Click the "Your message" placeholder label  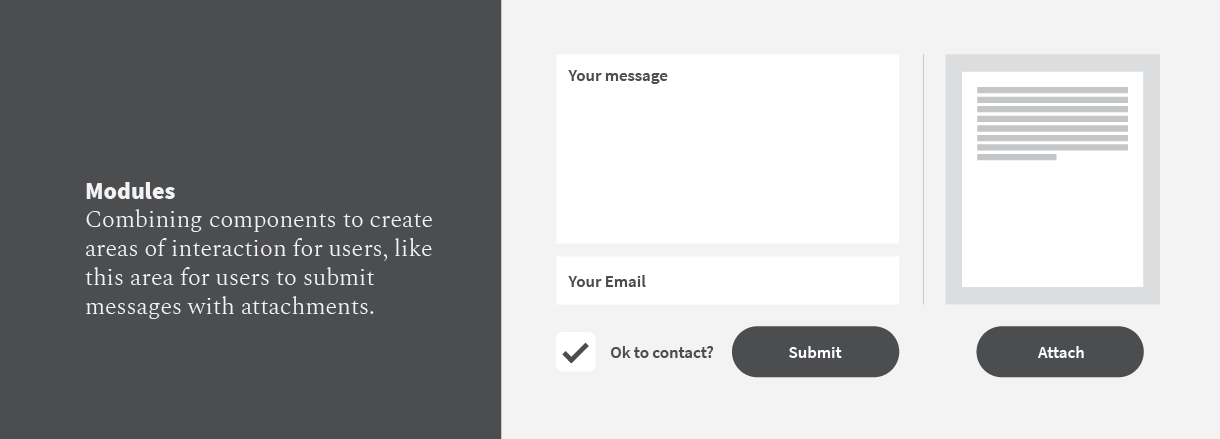618,76
